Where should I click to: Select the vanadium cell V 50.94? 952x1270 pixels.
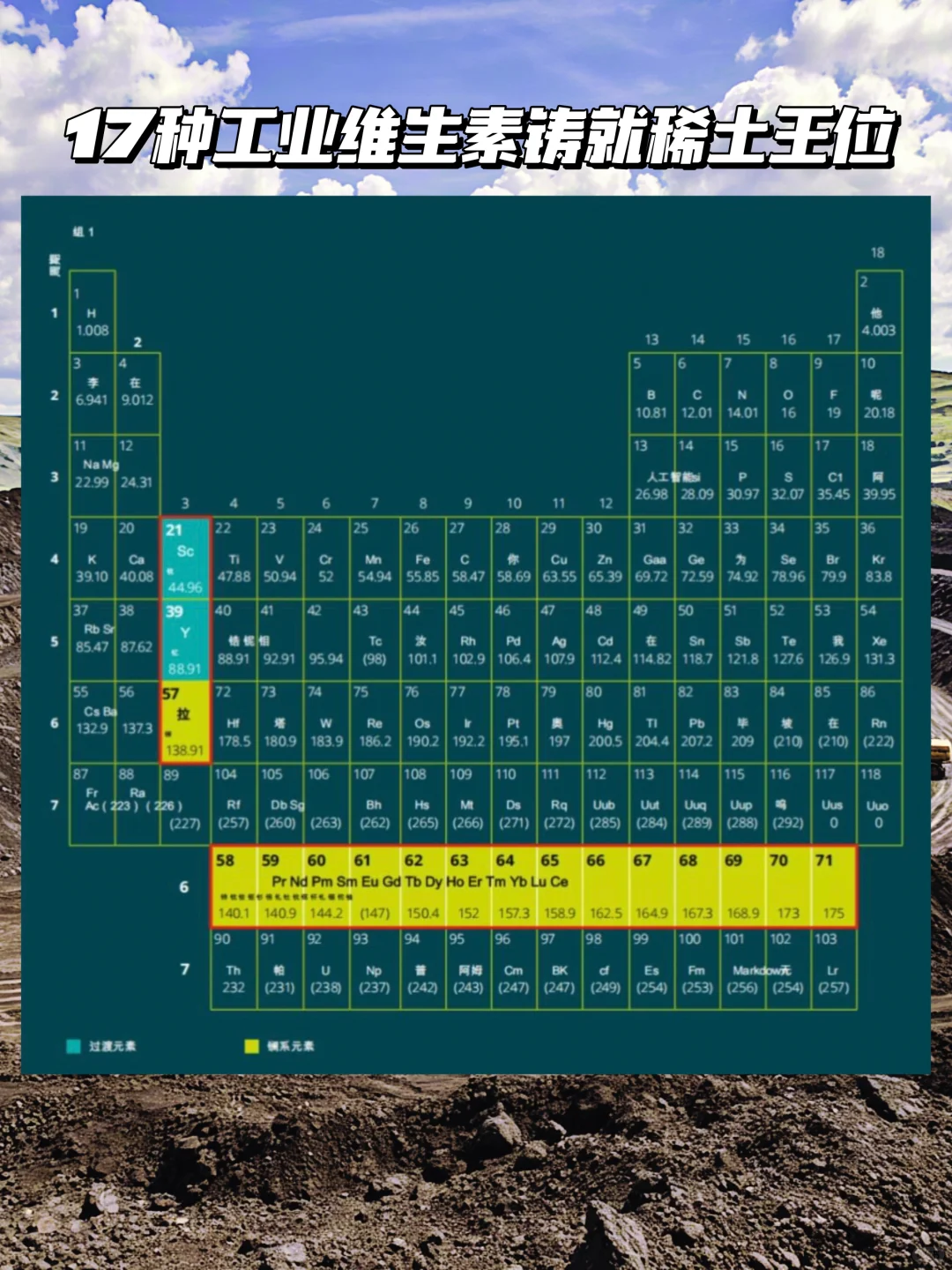(x=279, y=557)
